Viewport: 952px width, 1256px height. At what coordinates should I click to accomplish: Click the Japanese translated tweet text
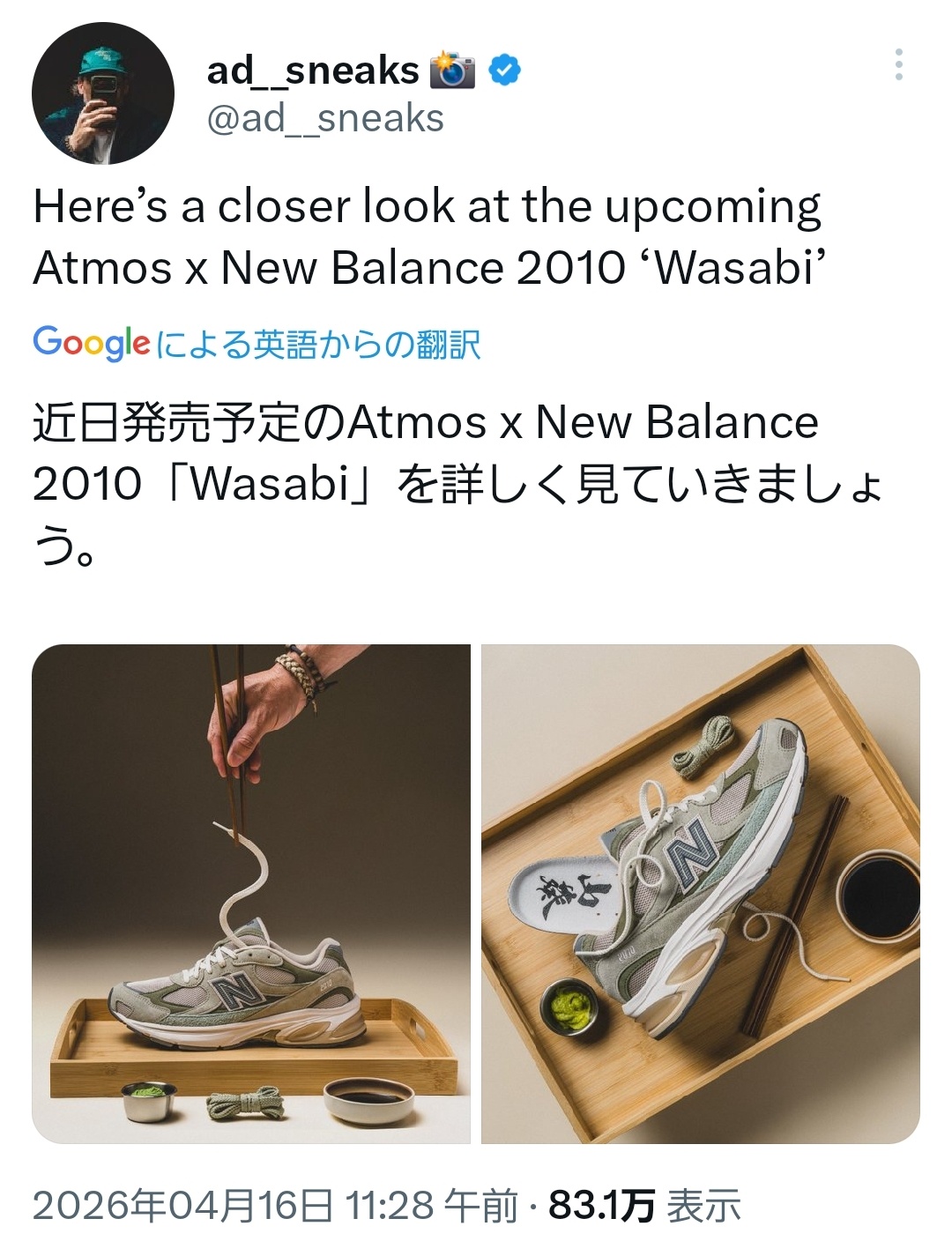click(457, 483)
